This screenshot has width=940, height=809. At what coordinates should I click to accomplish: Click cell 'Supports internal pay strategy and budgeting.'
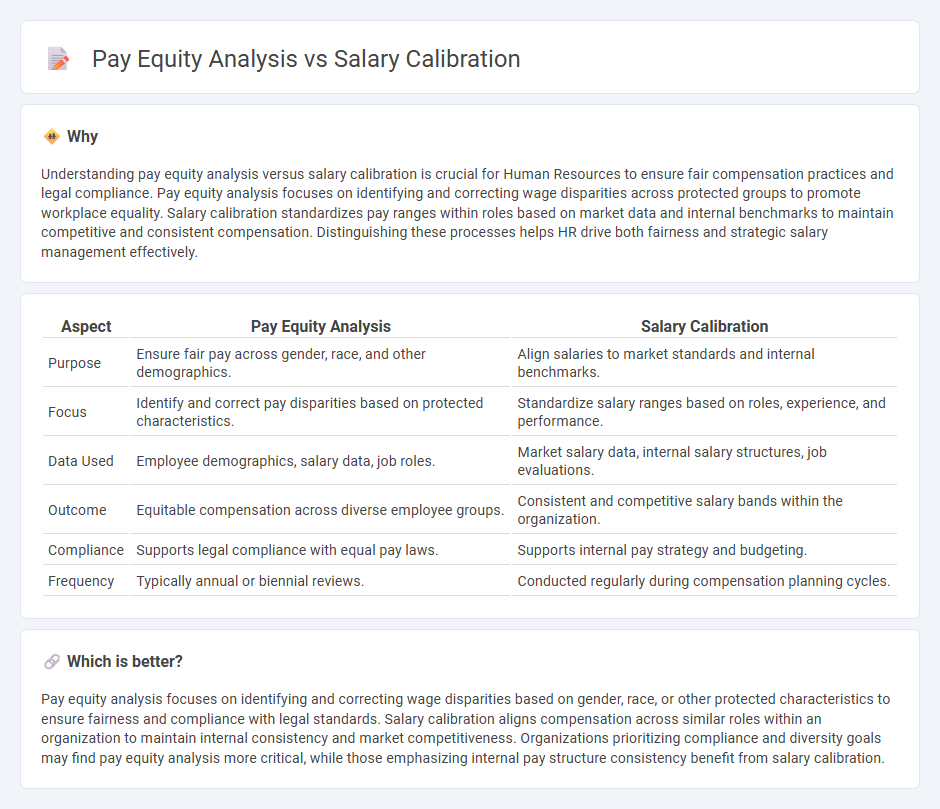pyautogui.click(x=704, y=551)
